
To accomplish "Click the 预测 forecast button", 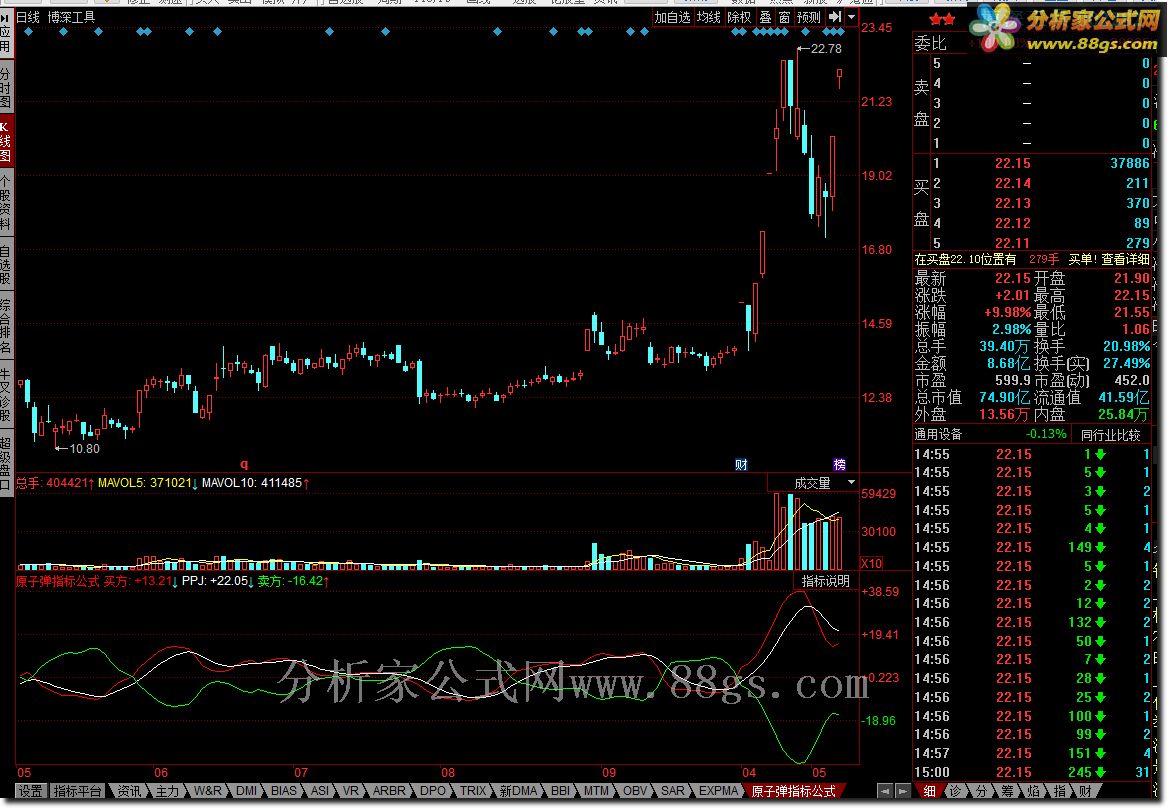I will (x=809, y=17).
